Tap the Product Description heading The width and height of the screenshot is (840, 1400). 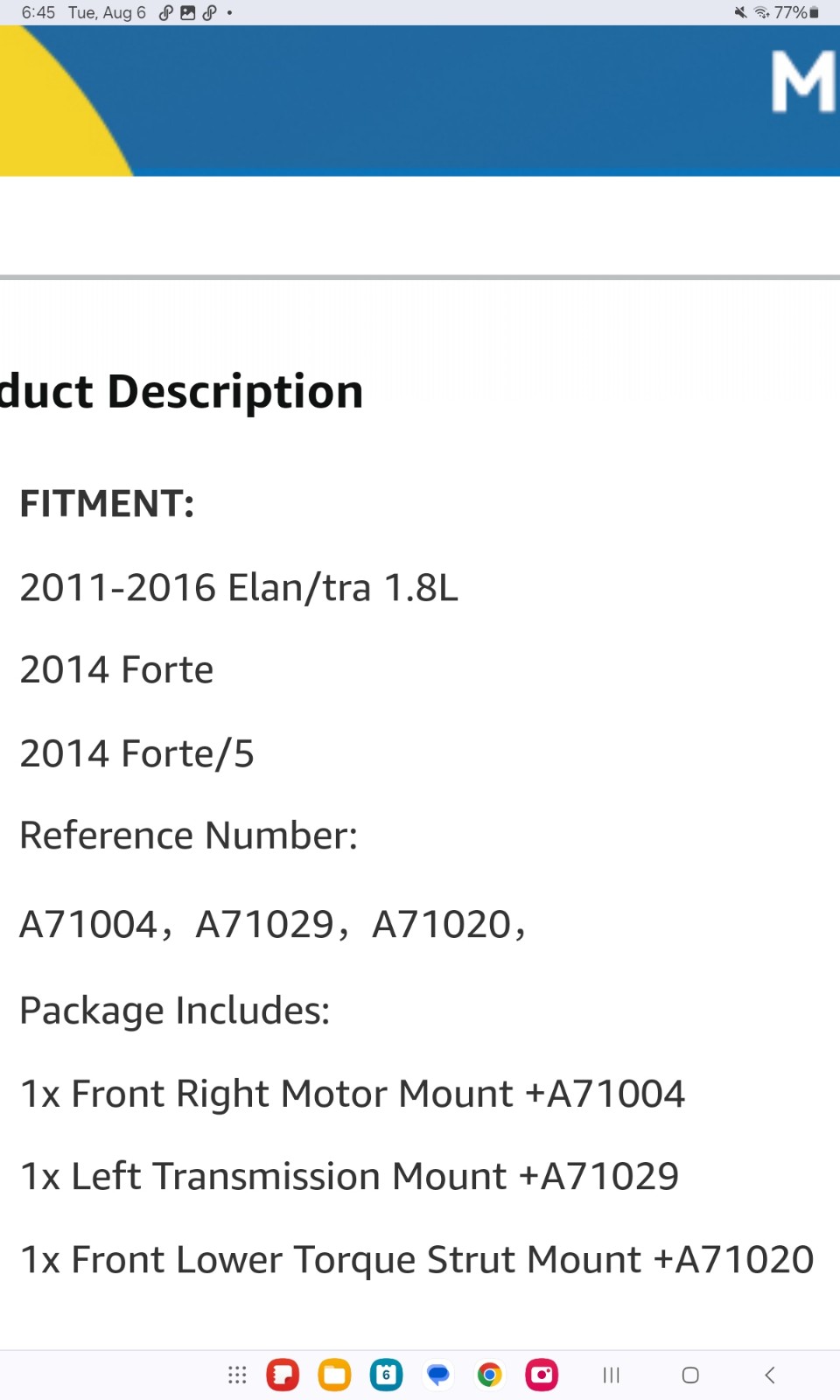pyautogui.click(x=181, y=391)
